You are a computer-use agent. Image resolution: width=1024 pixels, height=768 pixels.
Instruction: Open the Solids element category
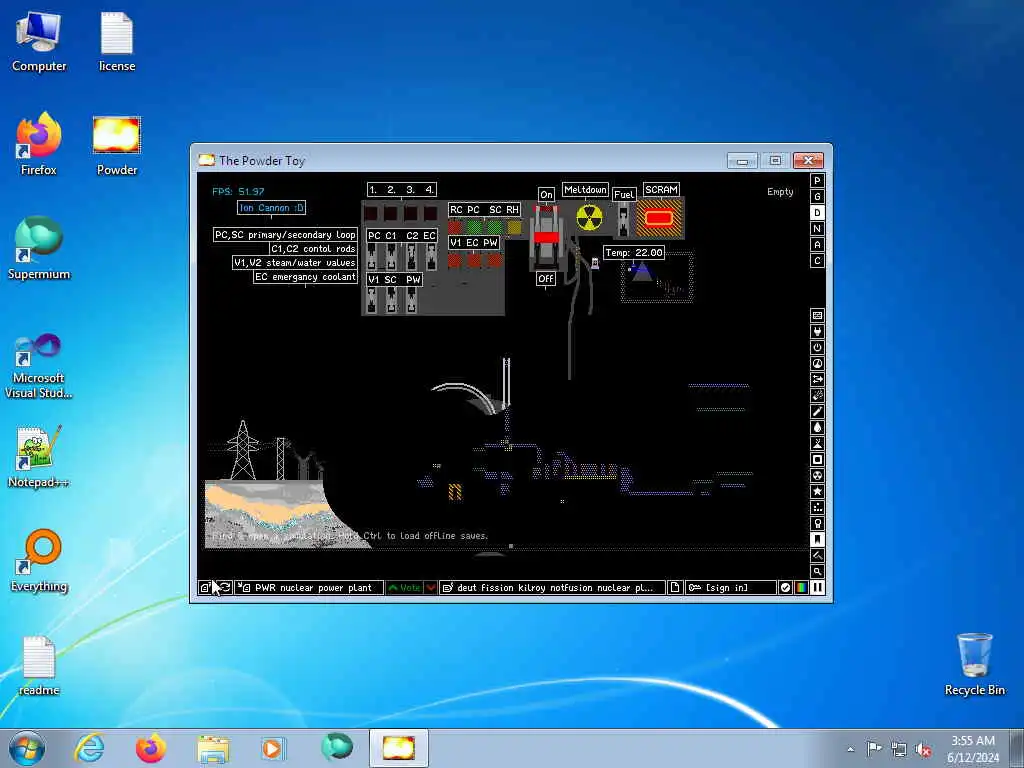click(817, 459)
